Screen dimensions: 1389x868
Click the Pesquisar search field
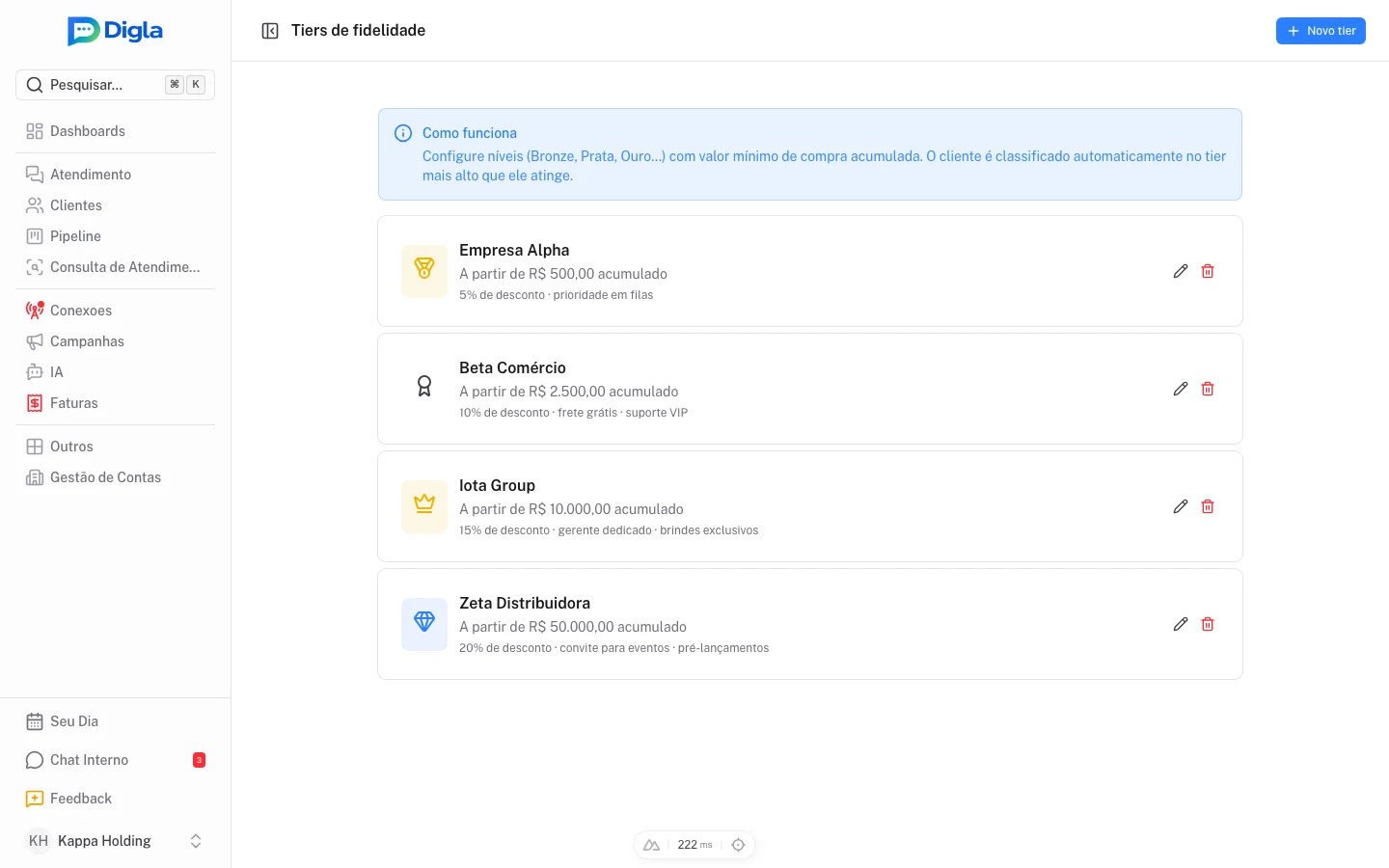(116, 85)
